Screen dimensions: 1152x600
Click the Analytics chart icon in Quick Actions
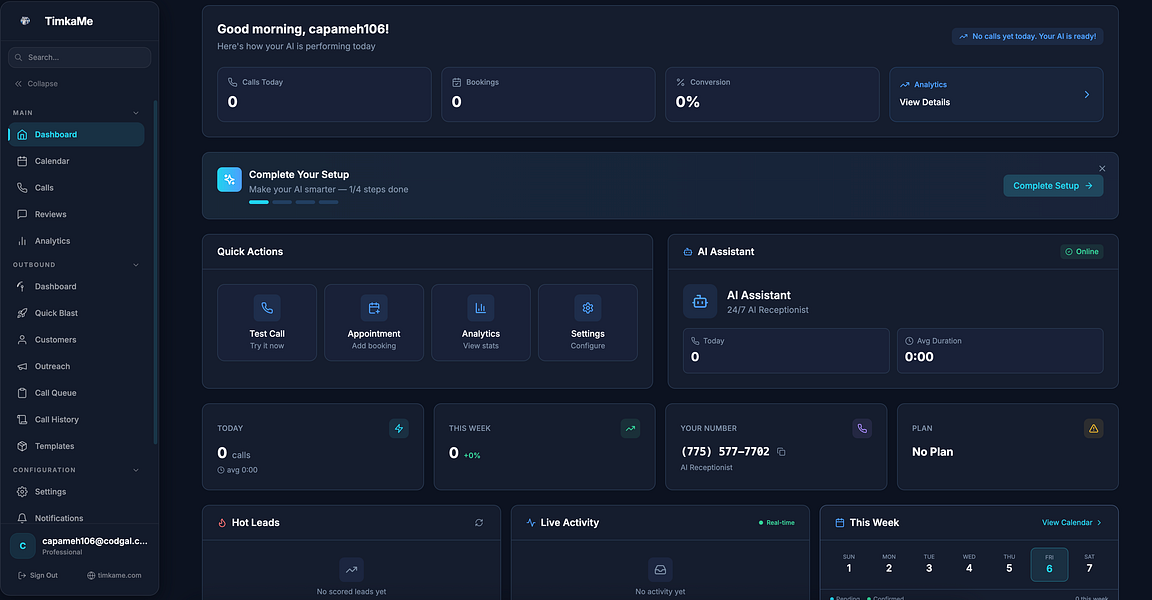point(480,308)
